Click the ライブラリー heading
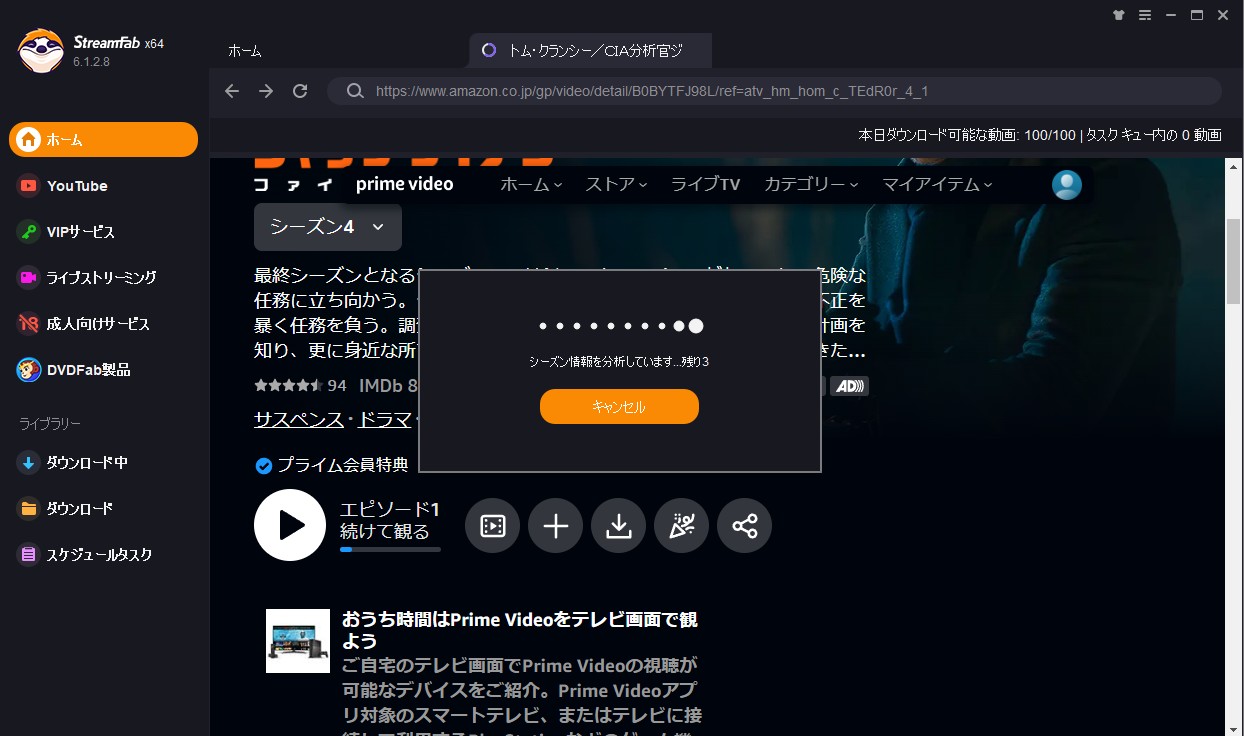This screenshot has width=1244, height=736. coord(50,424)
